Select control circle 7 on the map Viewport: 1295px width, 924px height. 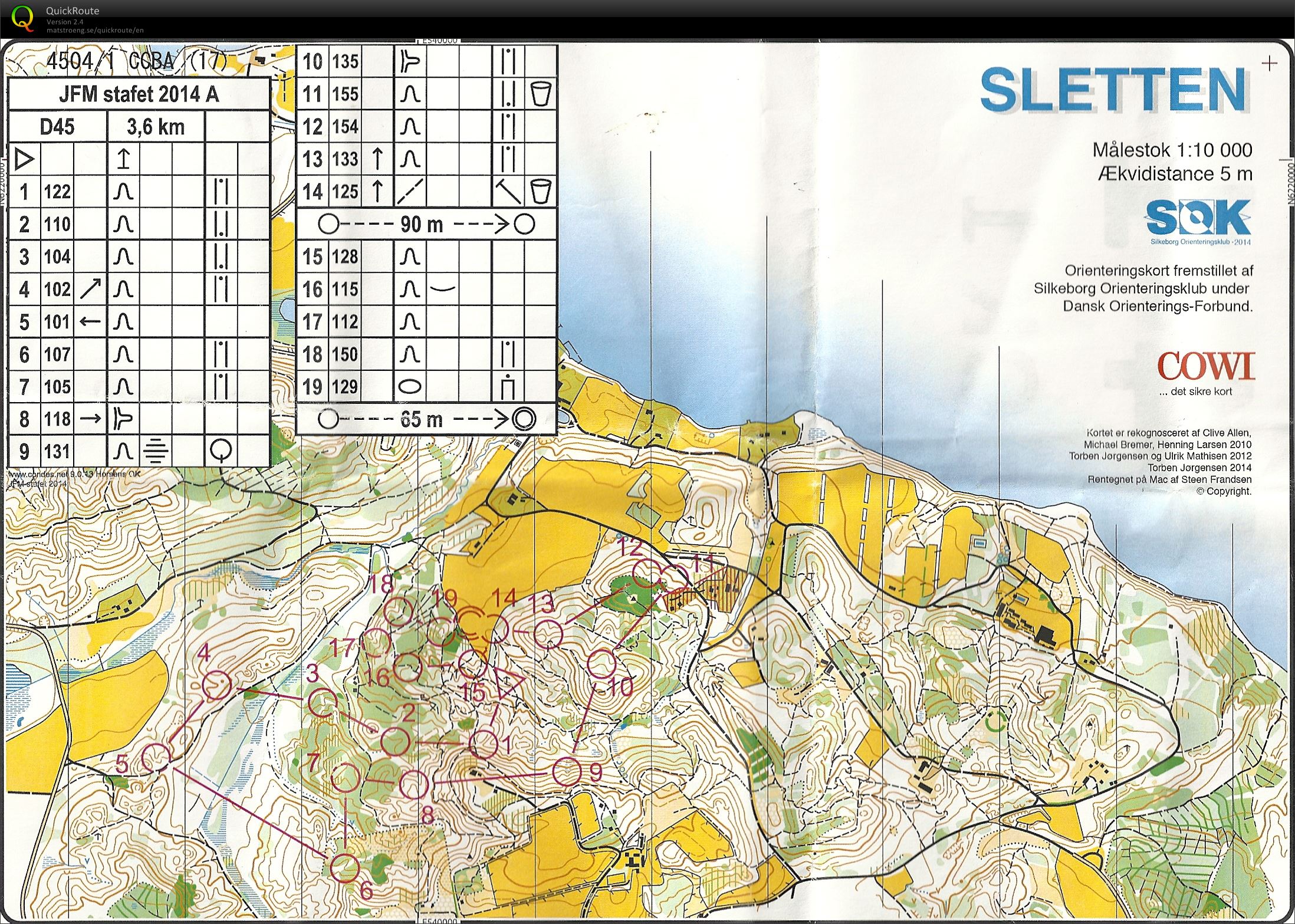[345, 777]
